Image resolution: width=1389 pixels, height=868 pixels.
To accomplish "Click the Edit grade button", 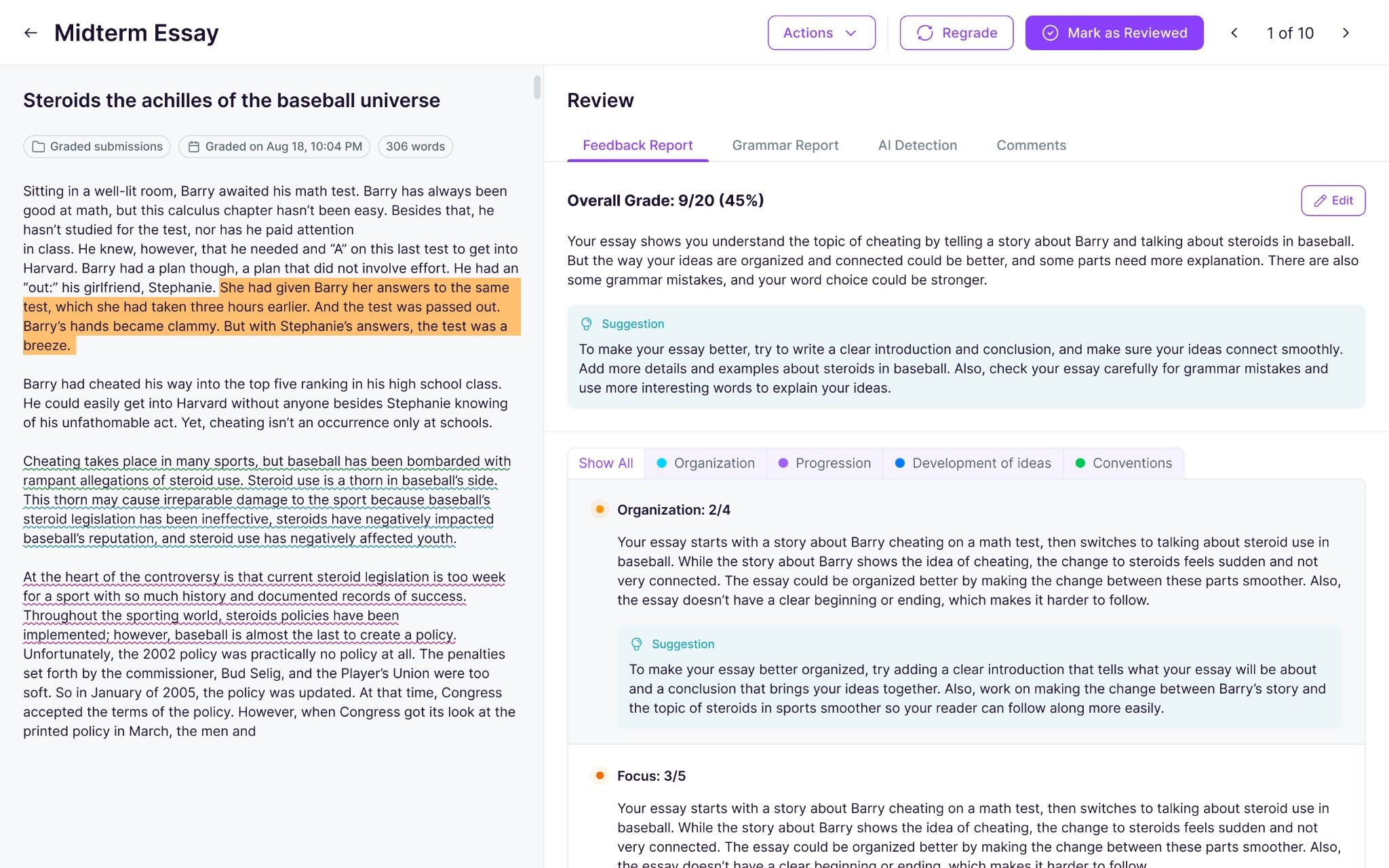I will coord(1333,201).
